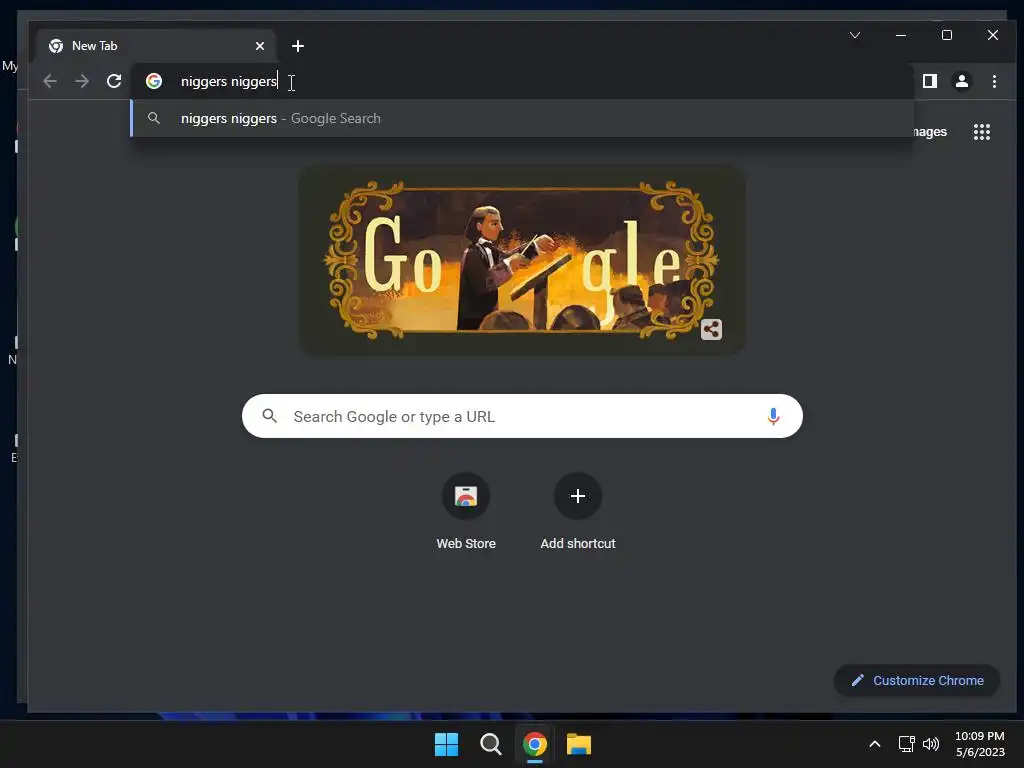Go back using the back arrow

(50, 81)
